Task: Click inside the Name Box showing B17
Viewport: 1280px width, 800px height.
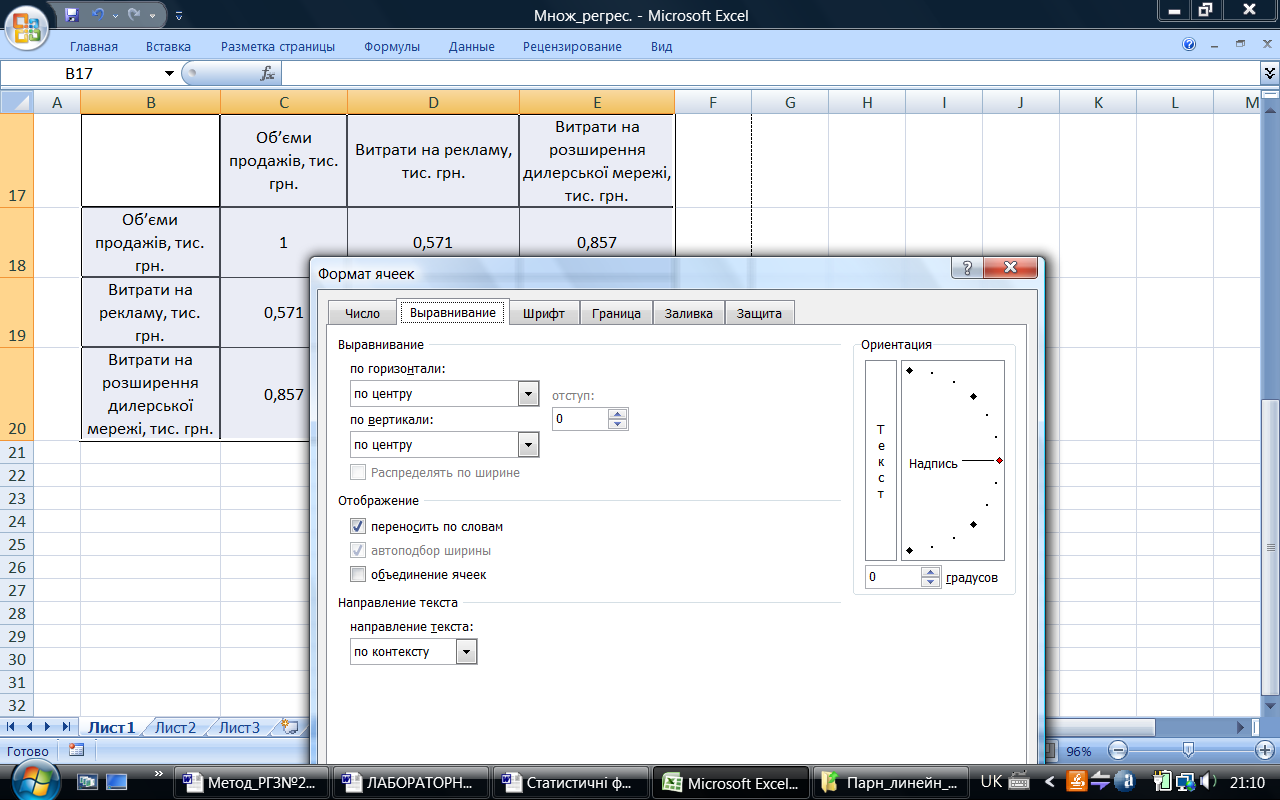Action: 82,73
